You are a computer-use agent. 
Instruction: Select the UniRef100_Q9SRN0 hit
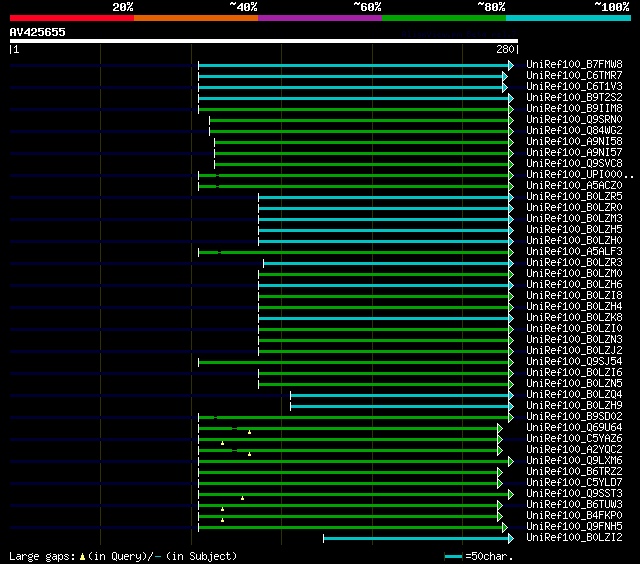[574, 120]
